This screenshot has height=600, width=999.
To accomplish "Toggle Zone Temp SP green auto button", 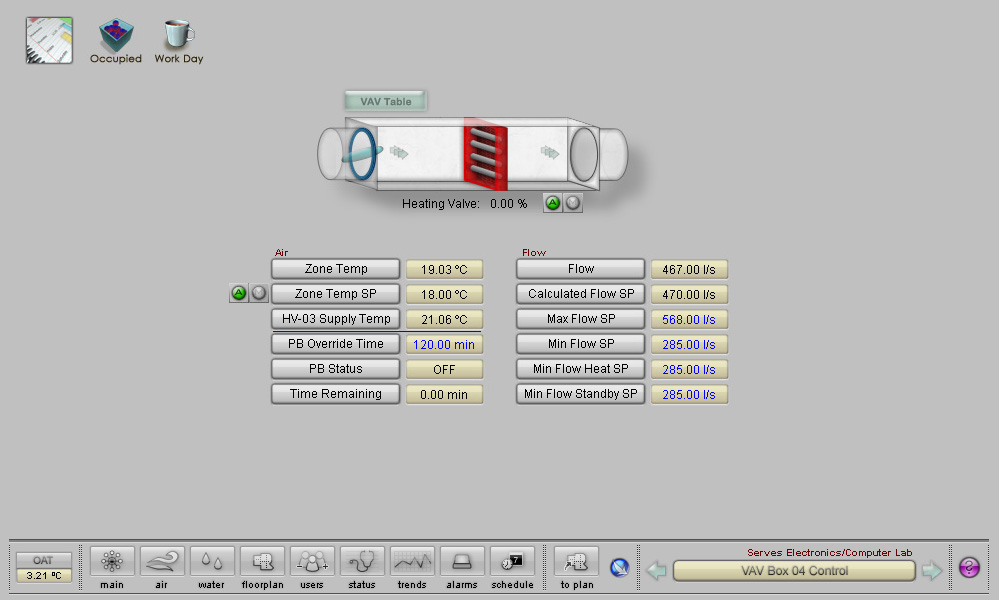I will coord(239,293).
